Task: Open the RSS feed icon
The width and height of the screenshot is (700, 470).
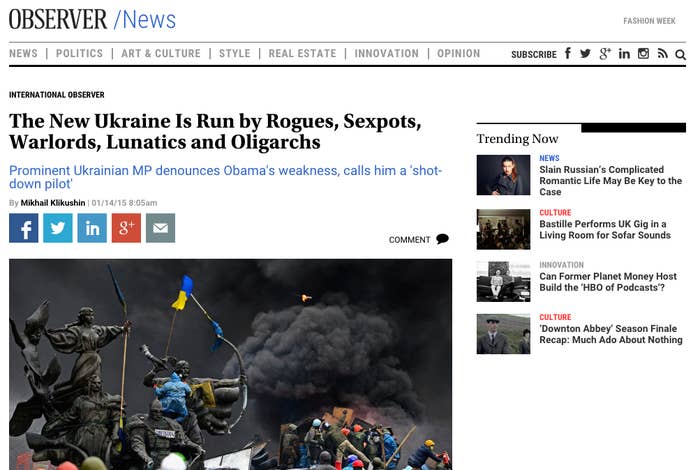Action: (662, 54)
